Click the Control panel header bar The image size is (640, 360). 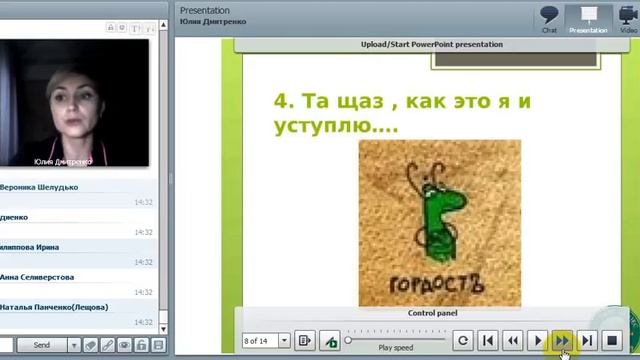[x=432, y=313]
